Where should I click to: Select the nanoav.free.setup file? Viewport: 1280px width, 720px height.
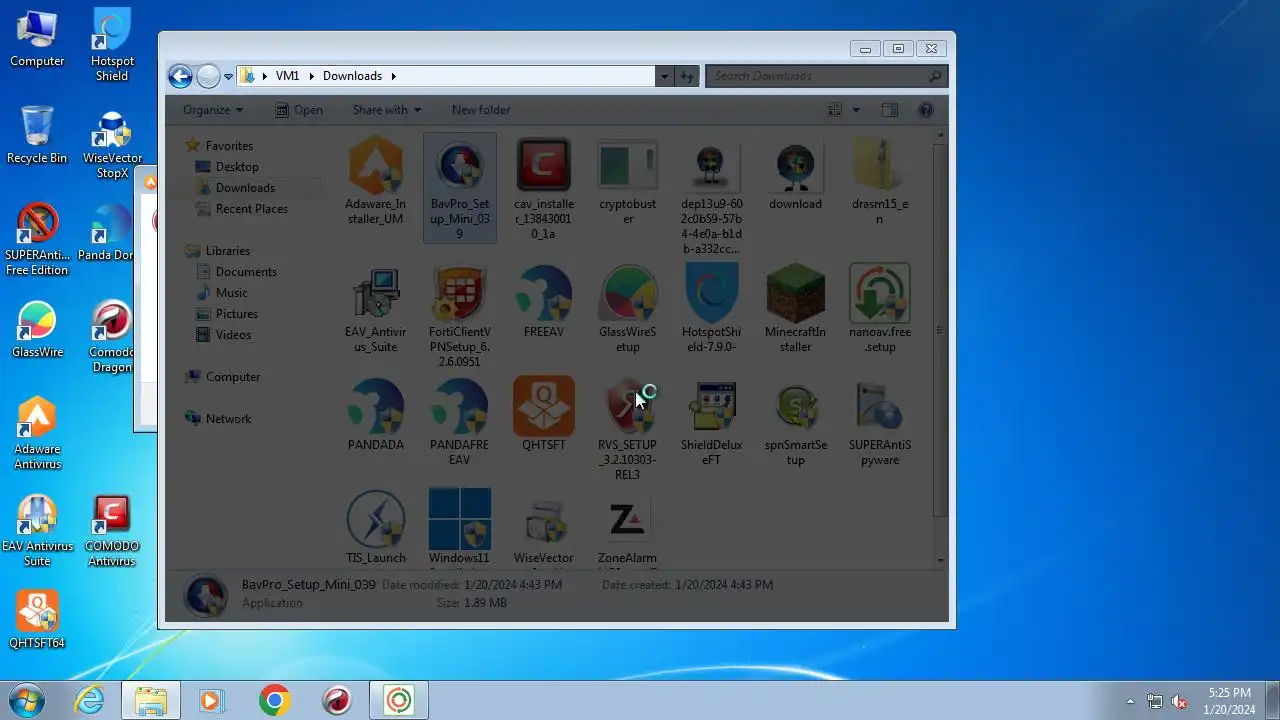[x=880, y=311]
